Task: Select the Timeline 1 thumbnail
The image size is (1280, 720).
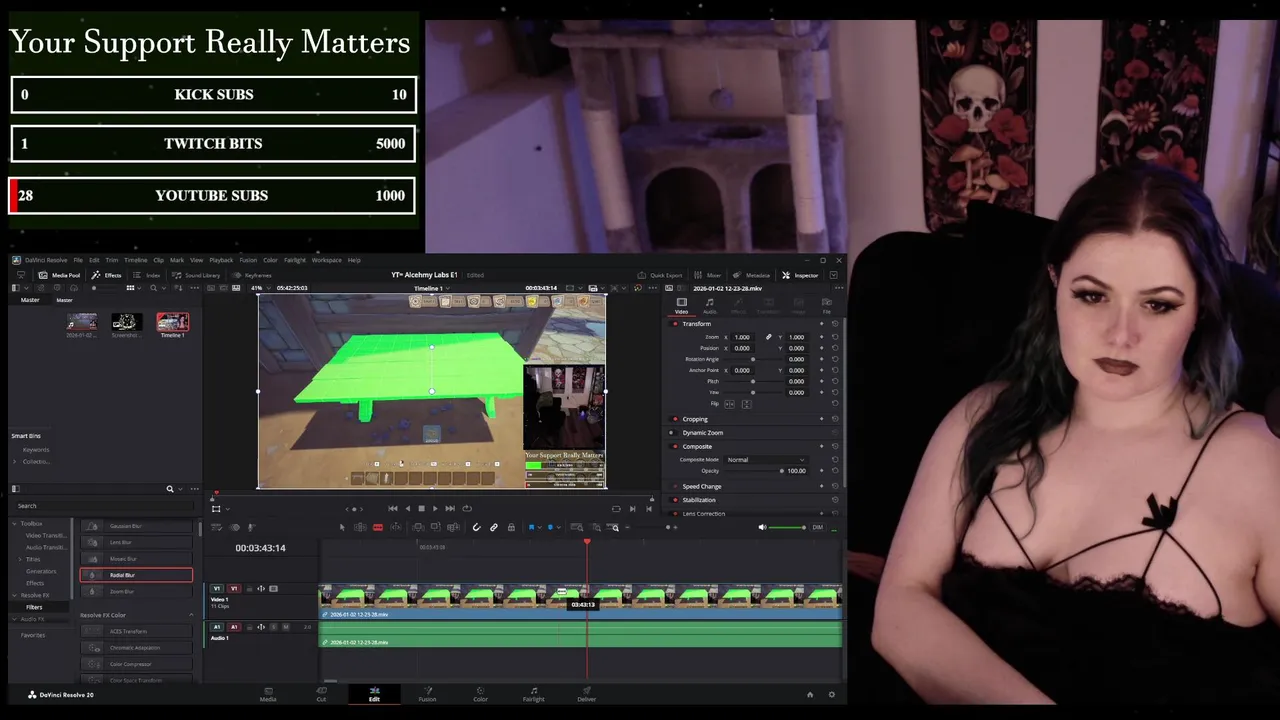Action: [x=172, y=322]
